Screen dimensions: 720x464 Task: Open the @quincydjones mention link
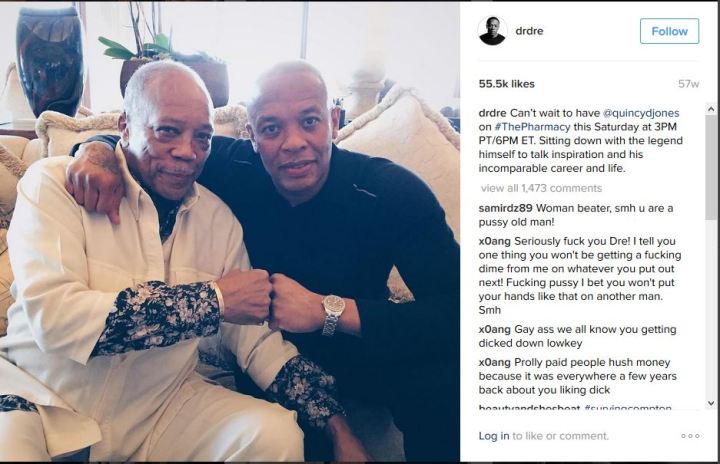pos(641,113)
